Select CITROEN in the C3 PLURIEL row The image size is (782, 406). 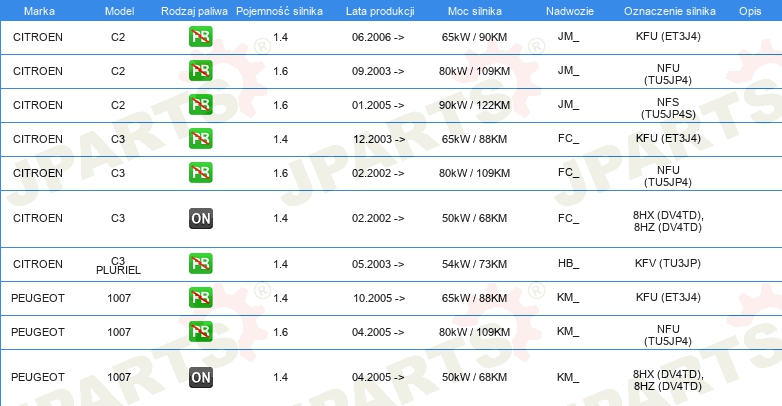click(x=38, y=264)
